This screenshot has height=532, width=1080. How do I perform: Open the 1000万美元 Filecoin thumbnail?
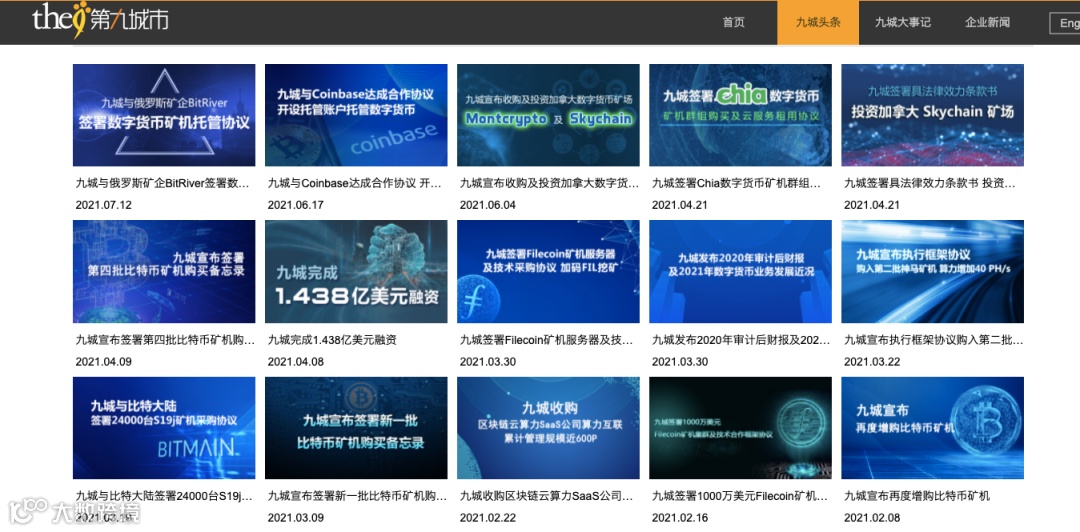(x=740, y=428)
